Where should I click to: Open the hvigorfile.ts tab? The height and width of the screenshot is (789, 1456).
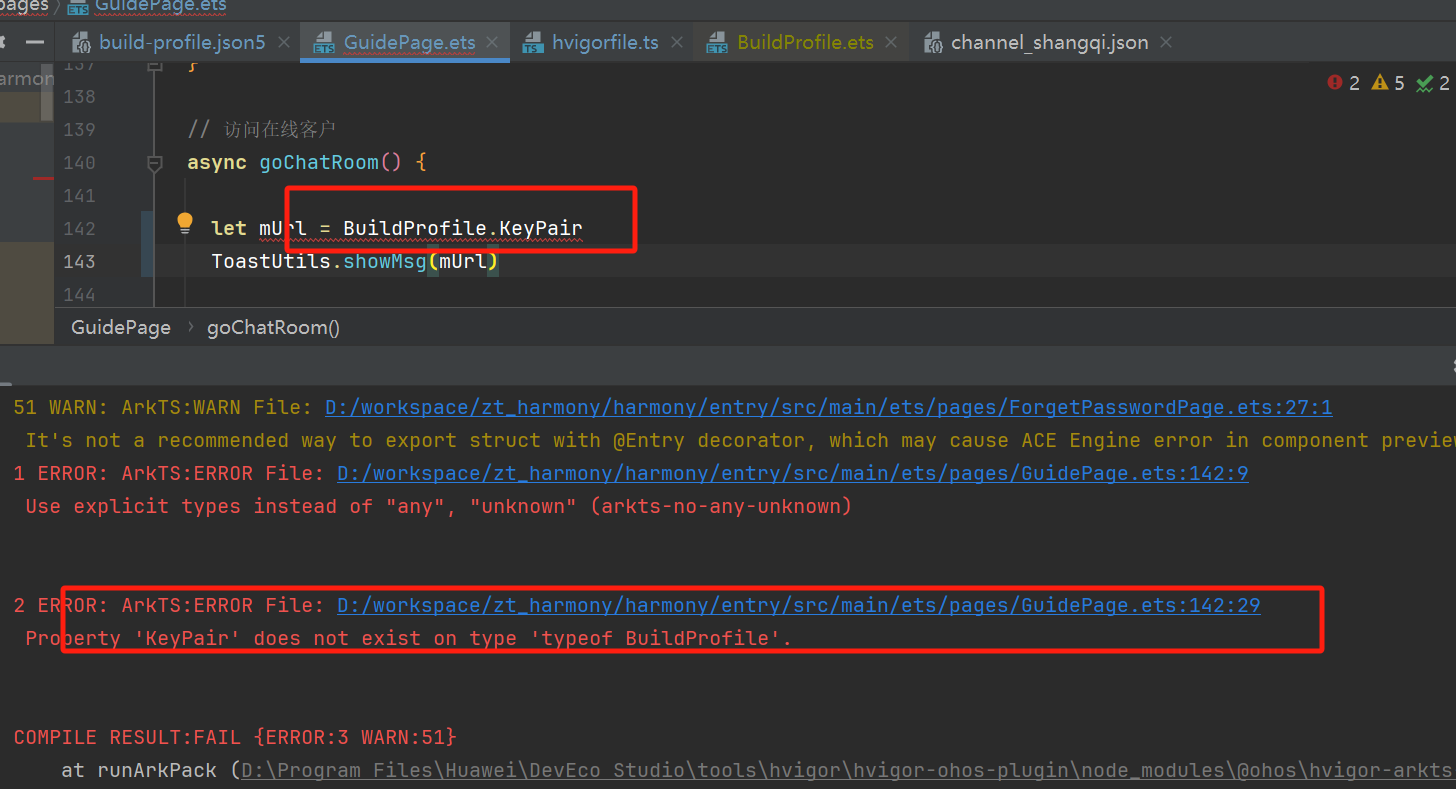(x=605, y=43)
